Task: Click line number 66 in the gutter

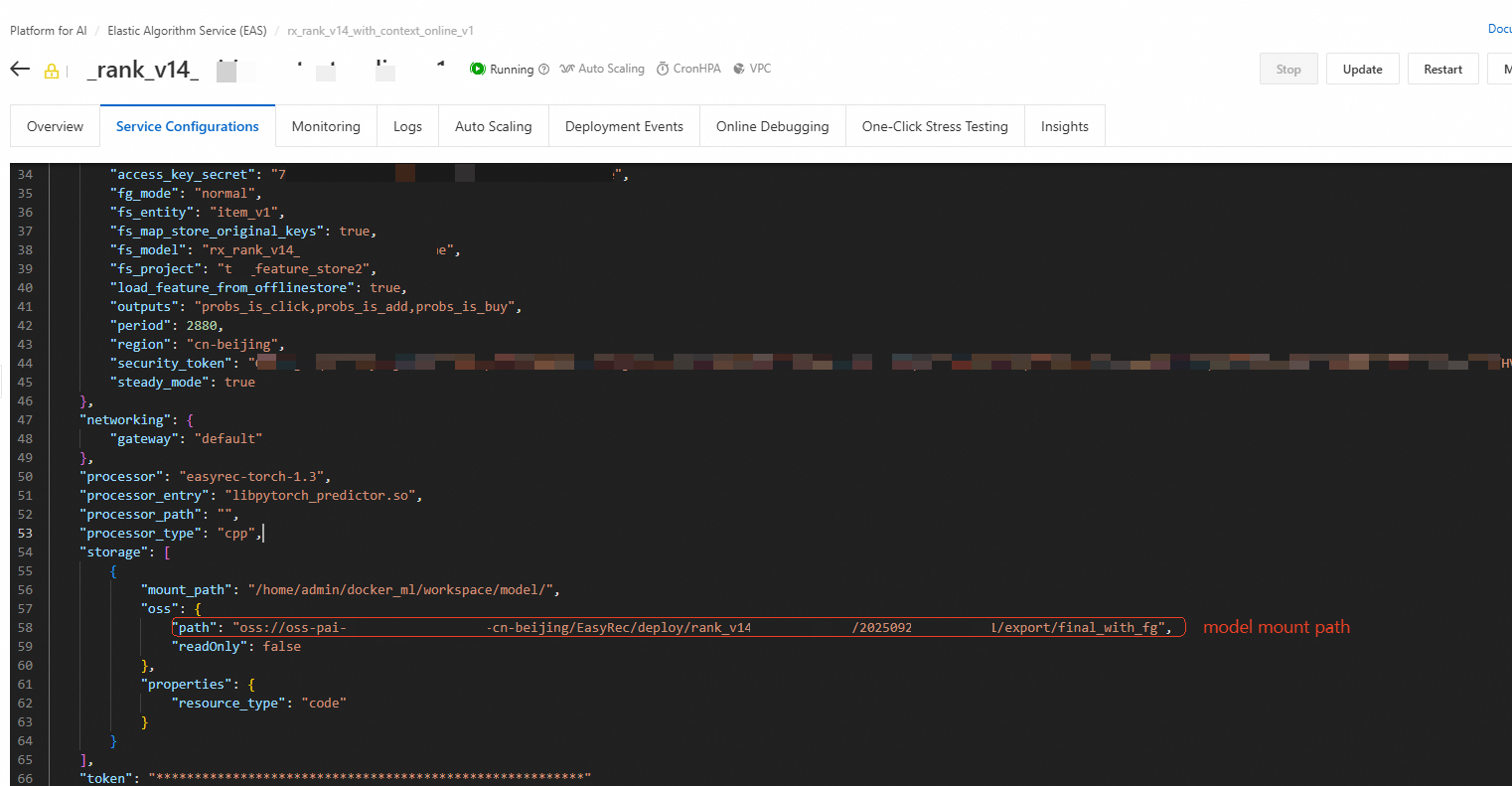Action: [25, 778]
